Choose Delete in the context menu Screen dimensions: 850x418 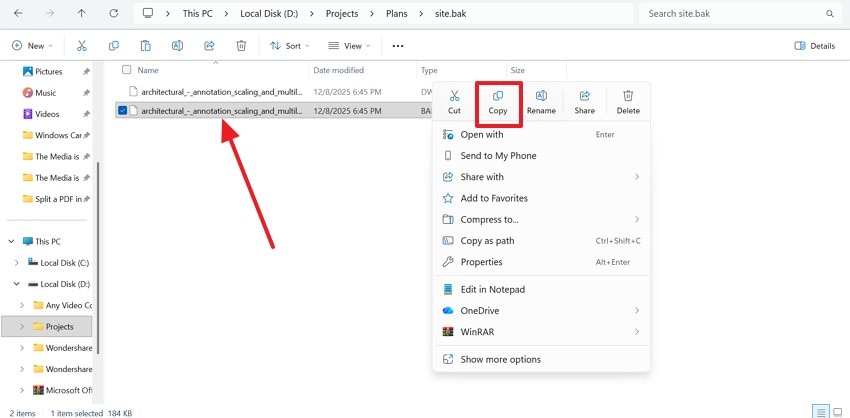tap(628, 102)
